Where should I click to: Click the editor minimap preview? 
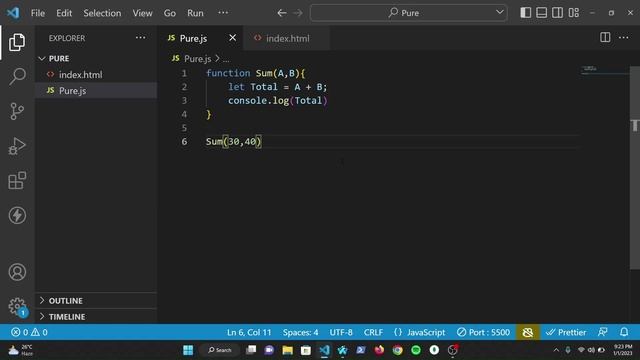(605, 70)
